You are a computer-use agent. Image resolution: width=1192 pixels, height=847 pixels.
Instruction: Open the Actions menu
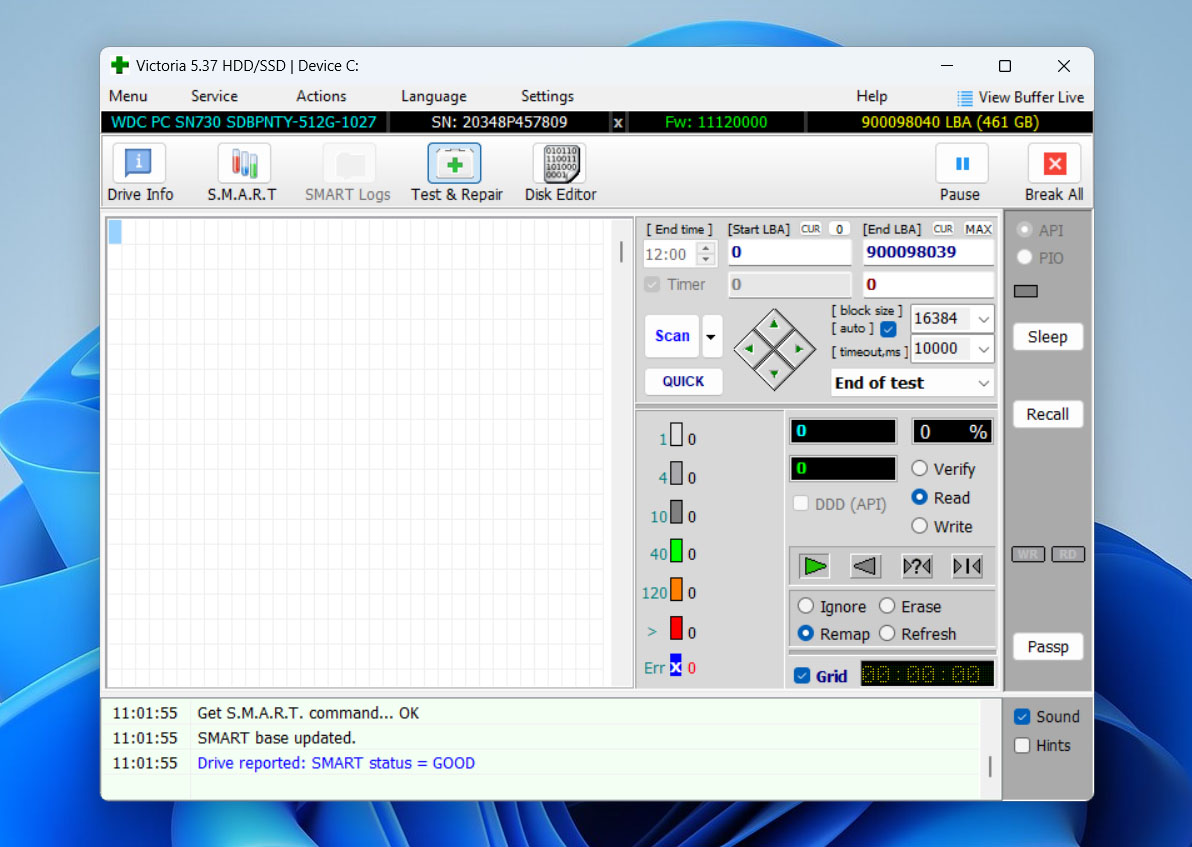(322, 97)
